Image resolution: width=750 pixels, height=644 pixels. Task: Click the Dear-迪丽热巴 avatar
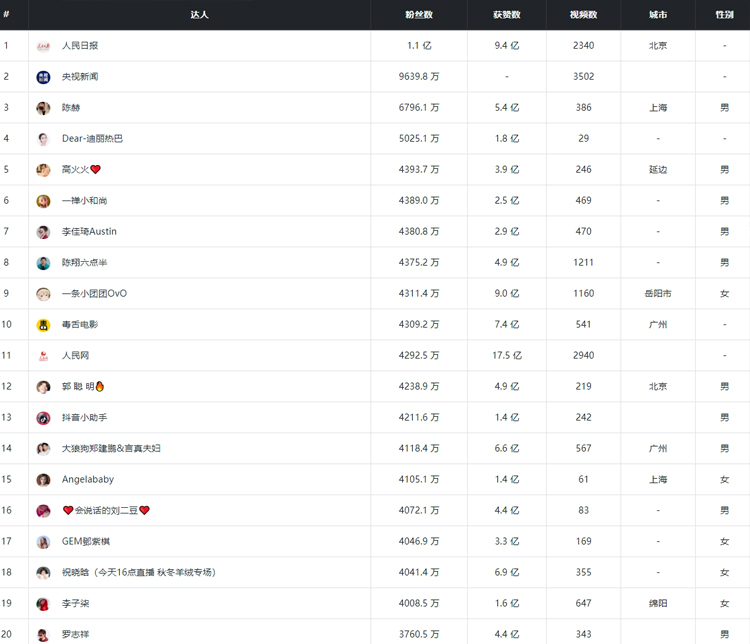click(x=44, y=139)
